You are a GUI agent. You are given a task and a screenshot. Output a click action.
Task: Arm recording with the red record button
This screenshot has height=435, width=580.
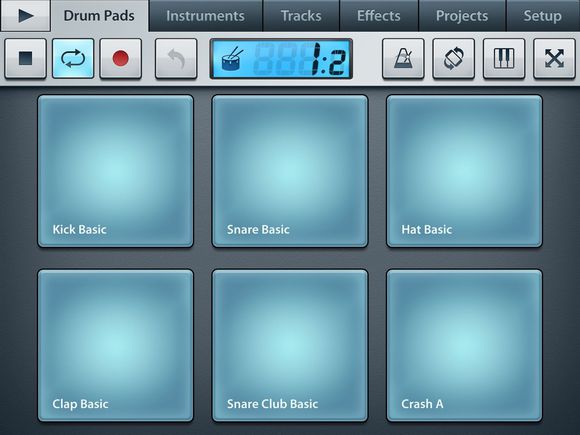coord(121,58)
